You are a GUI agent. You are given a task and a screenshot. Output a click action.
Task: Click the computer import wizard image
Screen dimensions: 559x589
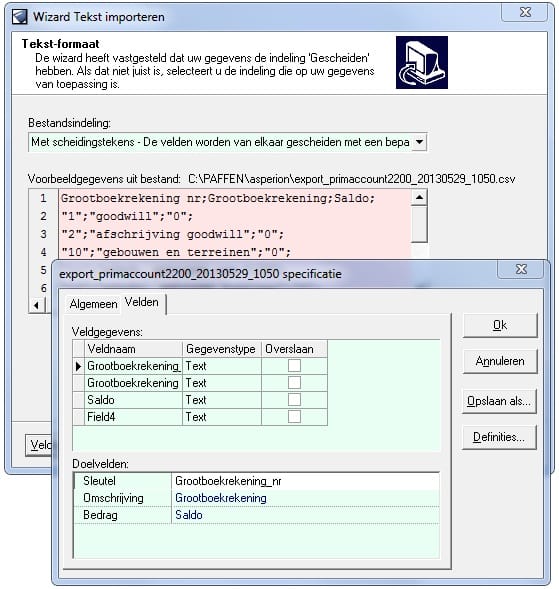422,62
